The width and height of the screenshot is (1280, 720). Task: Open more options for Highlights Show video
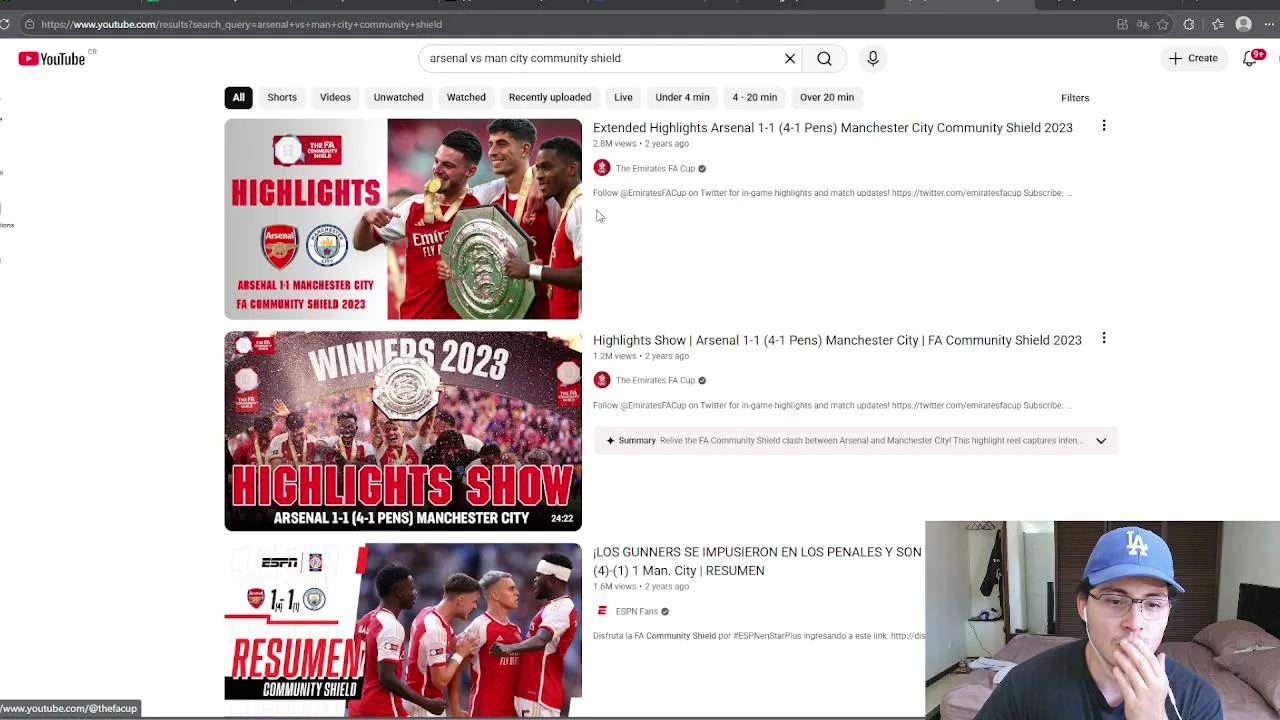tap(1104, 338)
